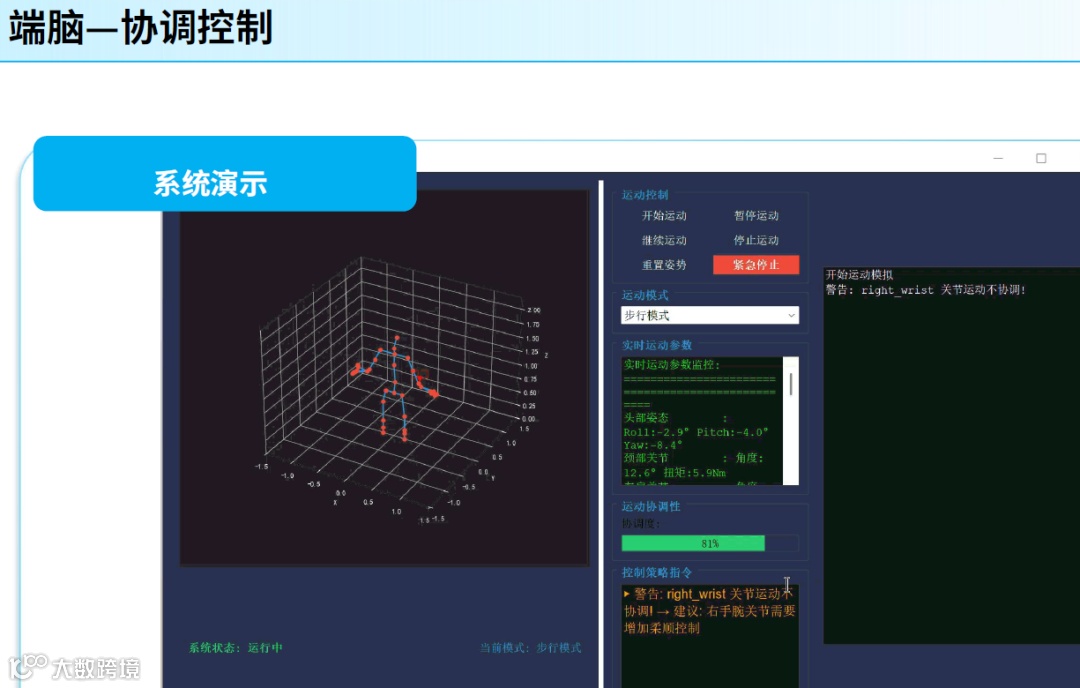The width and height of the screenshot is (1080, 688).
Task: Click the 协调度 81% progress bar
Action: 709,543
